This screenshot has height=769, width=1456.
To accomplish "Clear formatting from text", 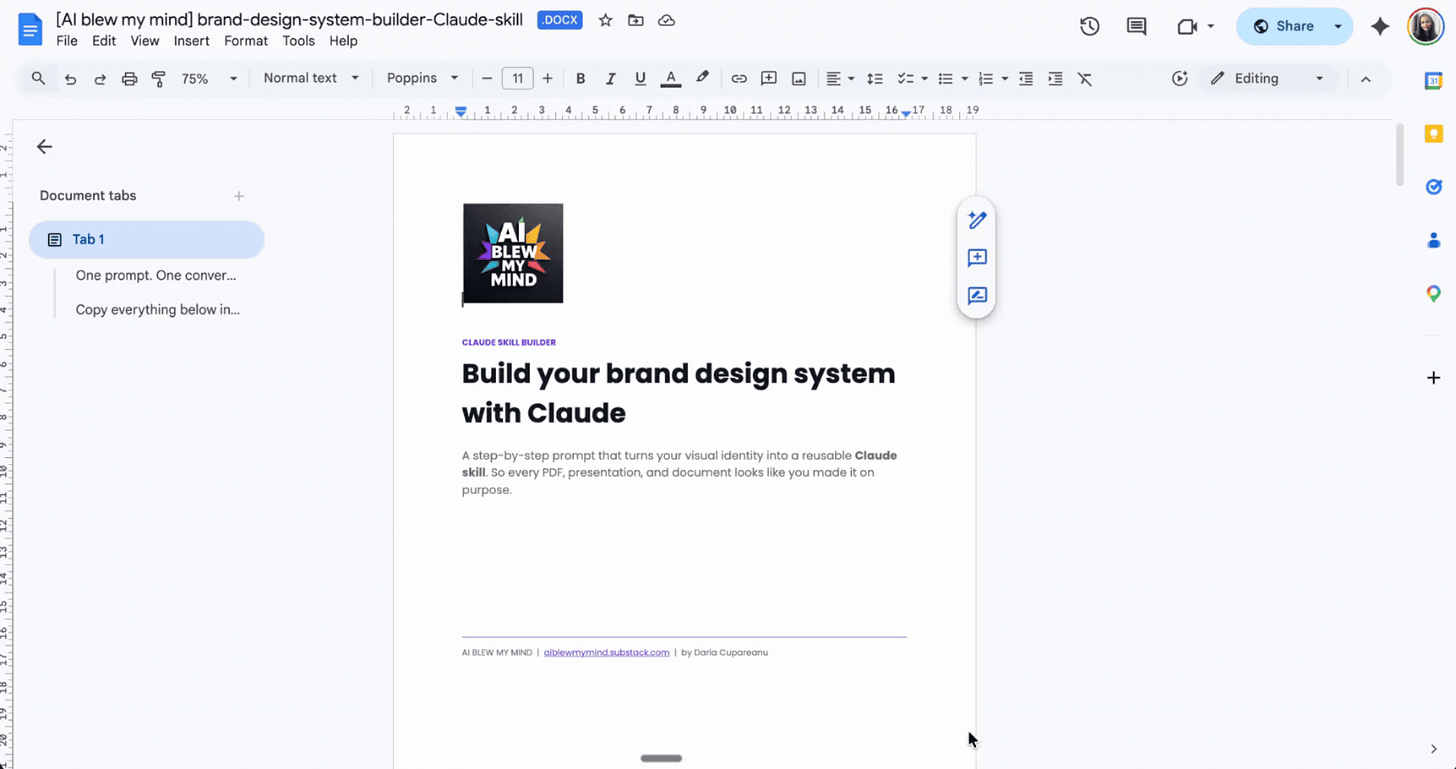I will click(1085, 78).
